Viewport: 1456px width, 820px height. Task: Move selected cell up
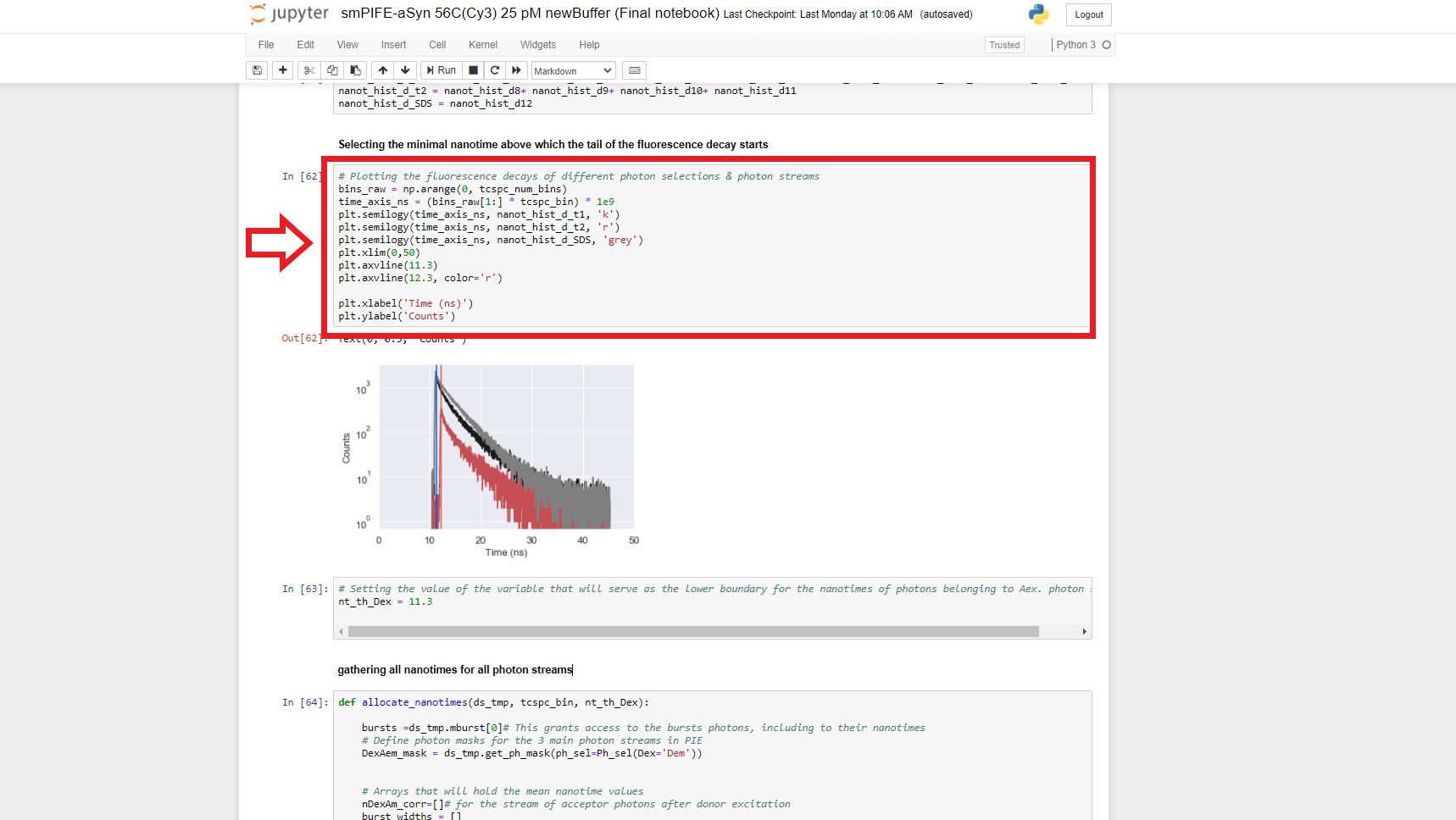coord(383,70)
